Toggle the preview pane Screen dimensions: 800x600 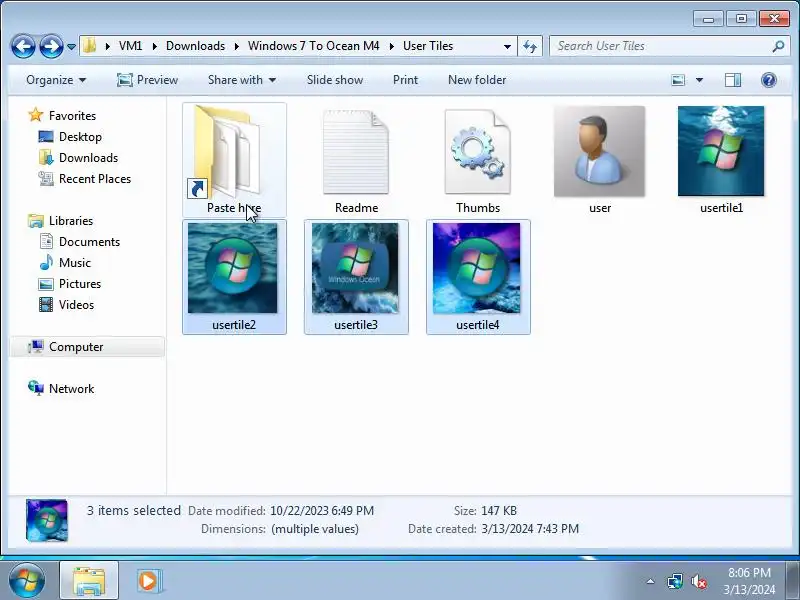coord(733,80)
